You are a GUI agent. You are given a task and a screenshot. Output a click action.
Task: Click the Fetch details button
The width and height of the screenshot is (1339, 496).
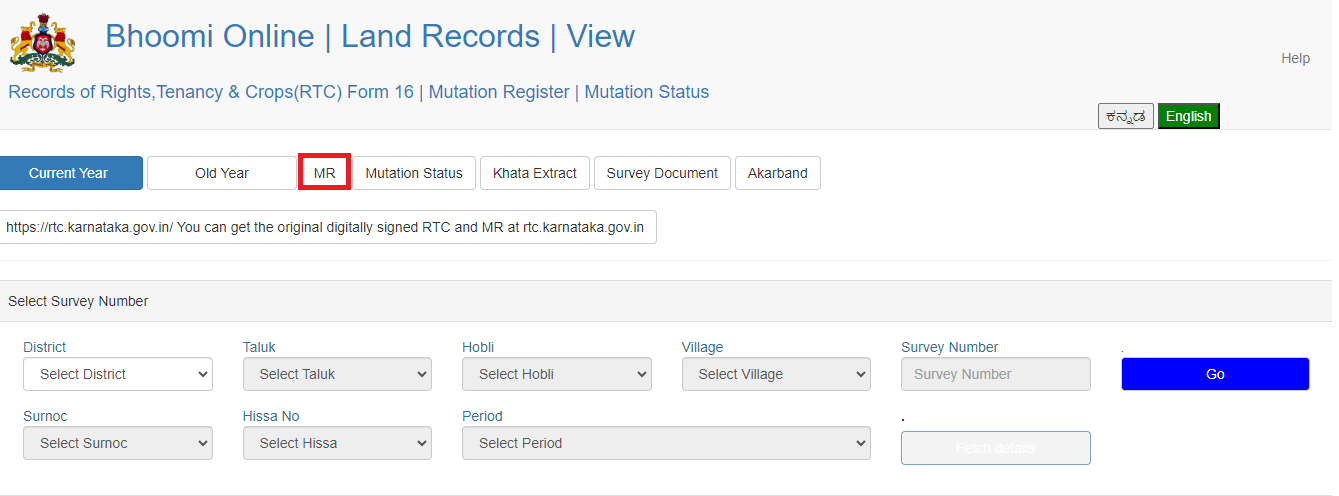tap(996, 448)
